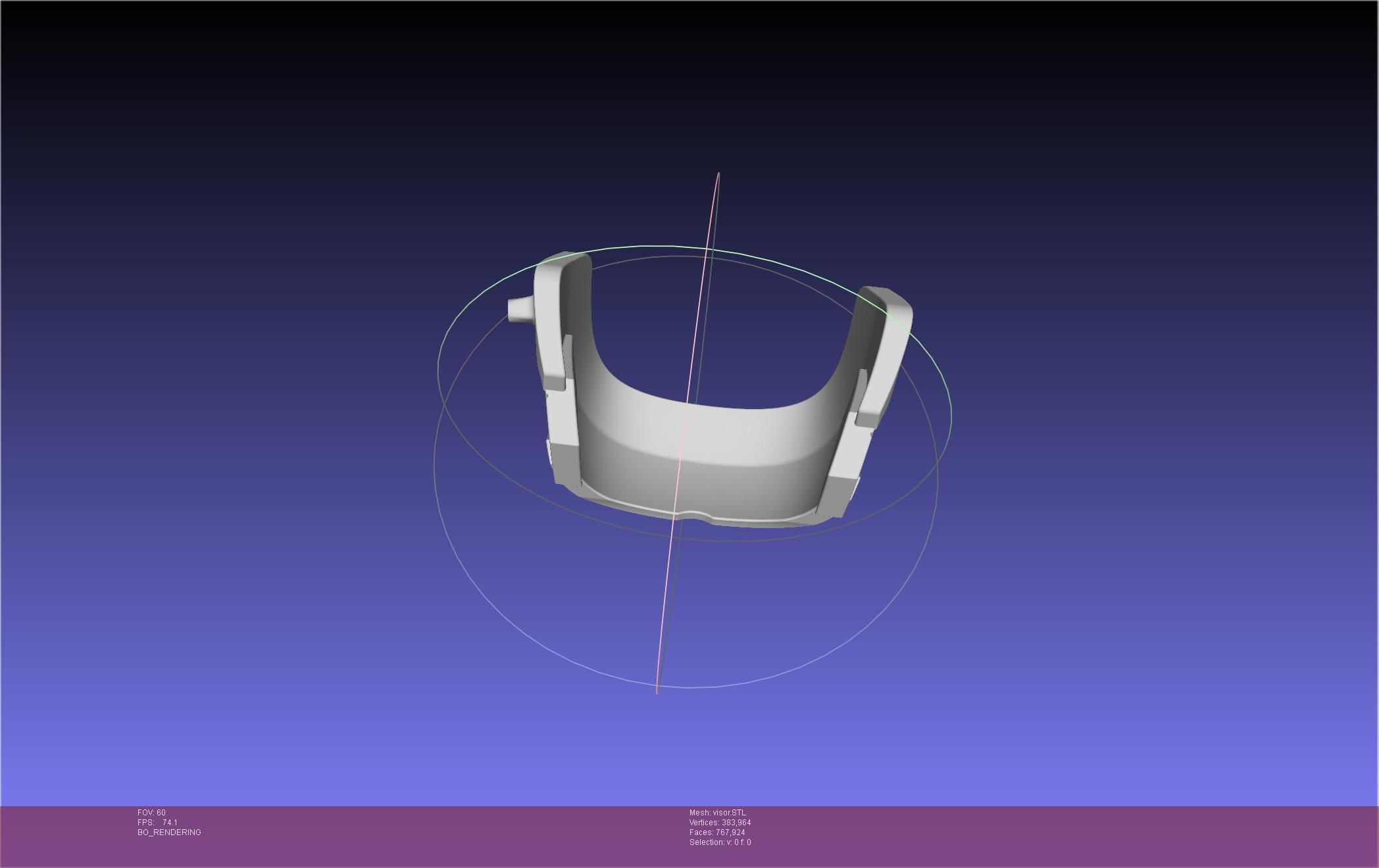Click the 'Vertices: 383,964' text

pyautogui.click(x=720, y=823)
